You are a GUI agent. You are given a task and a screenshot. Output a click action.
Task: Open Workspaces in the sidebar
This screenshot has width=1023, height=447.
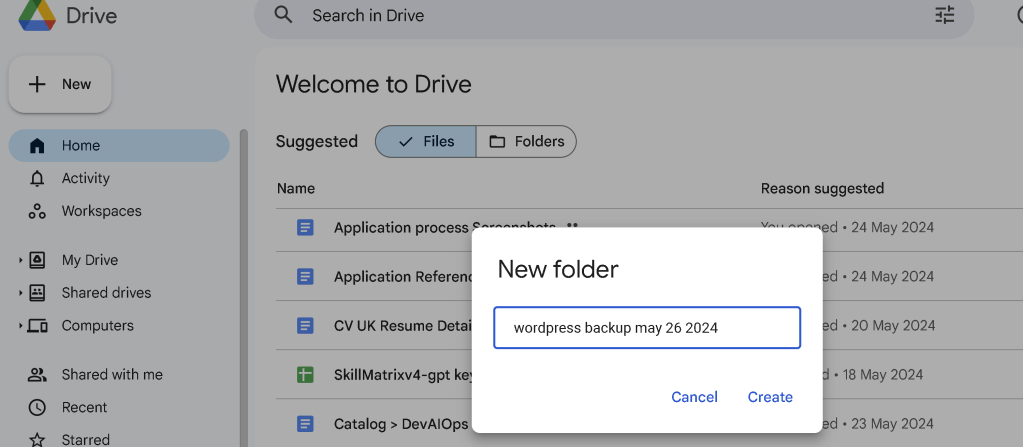click(x=101, y=211)
